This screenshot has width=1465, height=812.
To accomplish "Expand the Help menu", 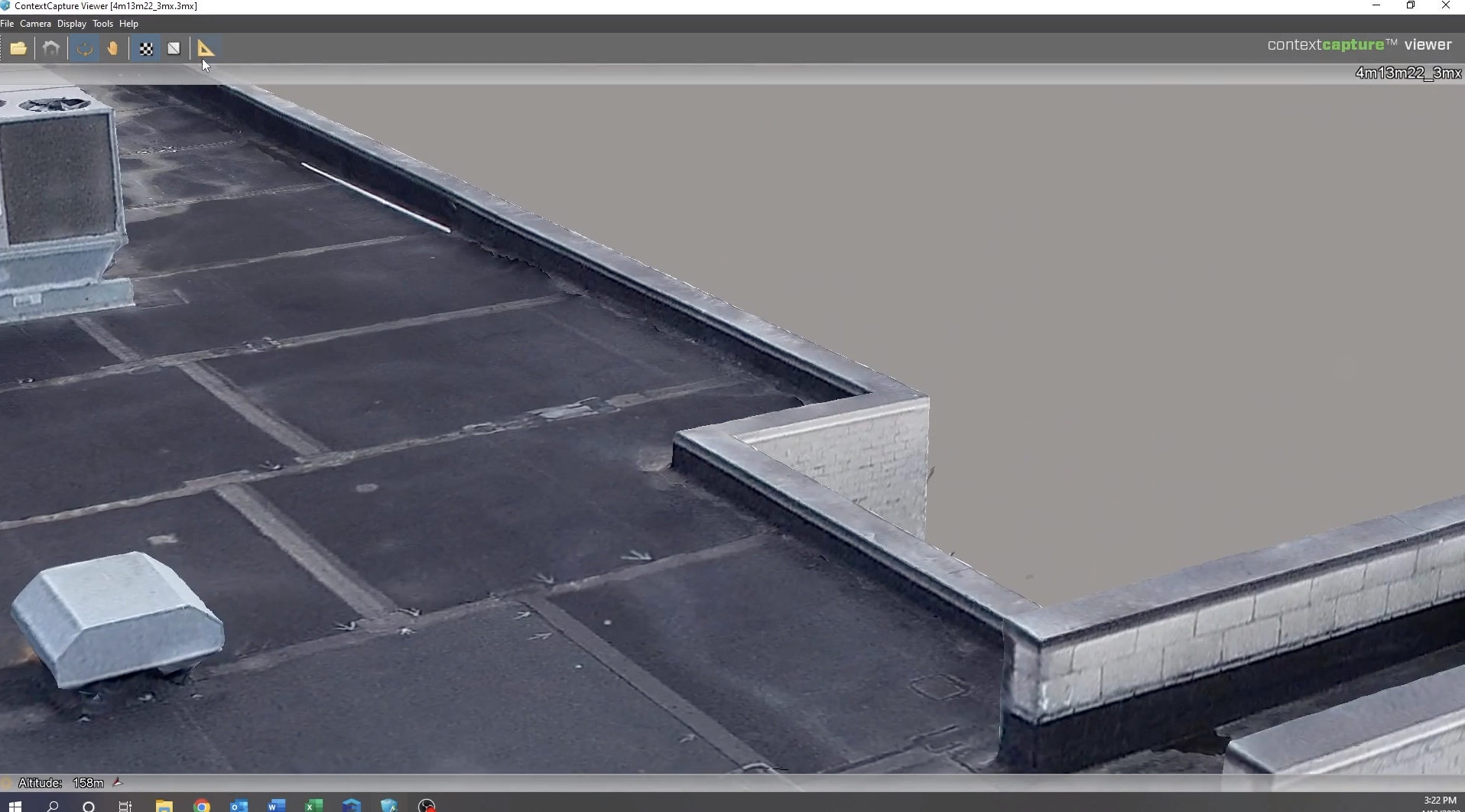I will coord(128,24).
